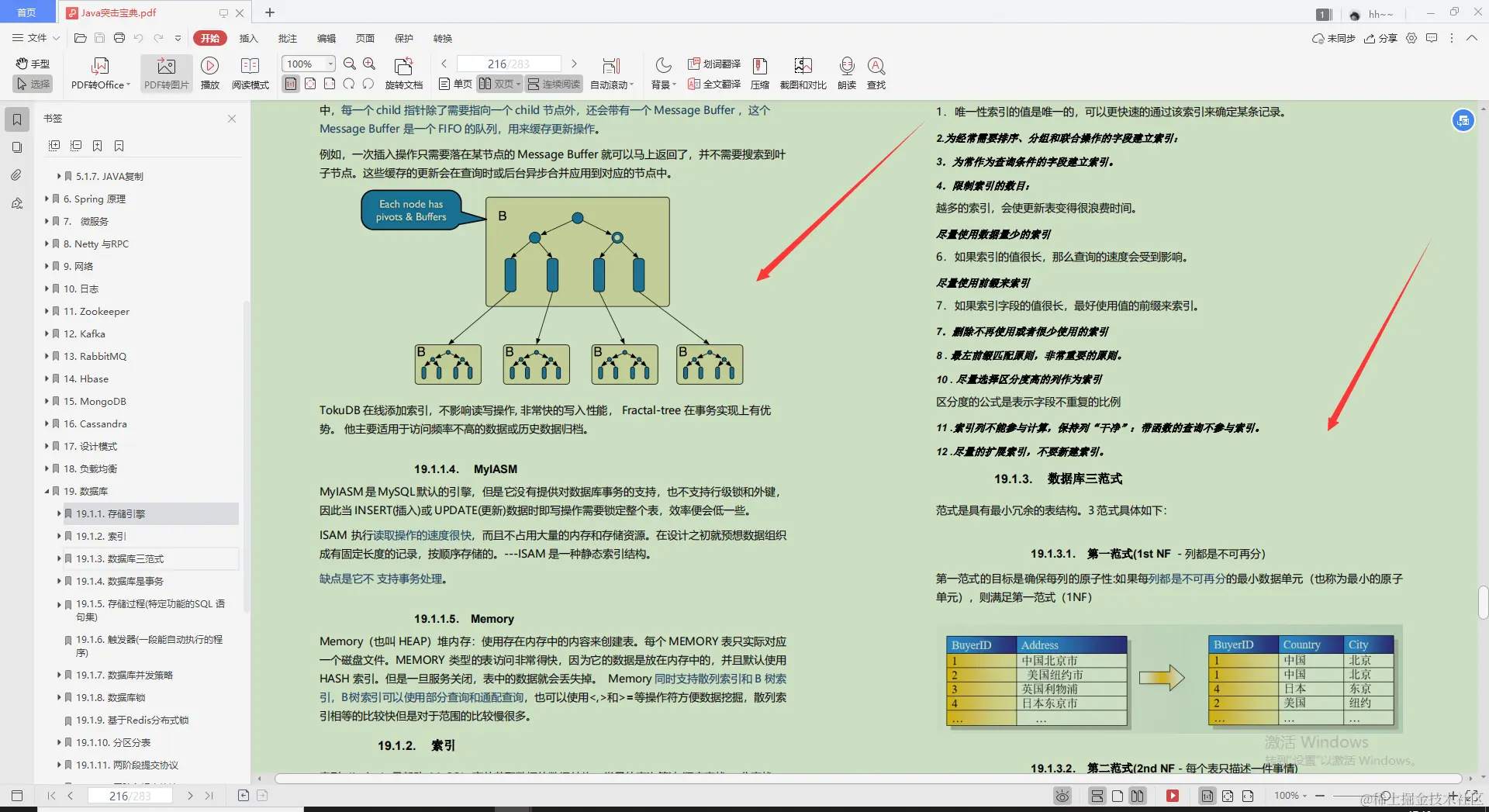Open 阅读模式 reading mode
The height and width of the screenshot is (812, 1489).
(250, 72)
